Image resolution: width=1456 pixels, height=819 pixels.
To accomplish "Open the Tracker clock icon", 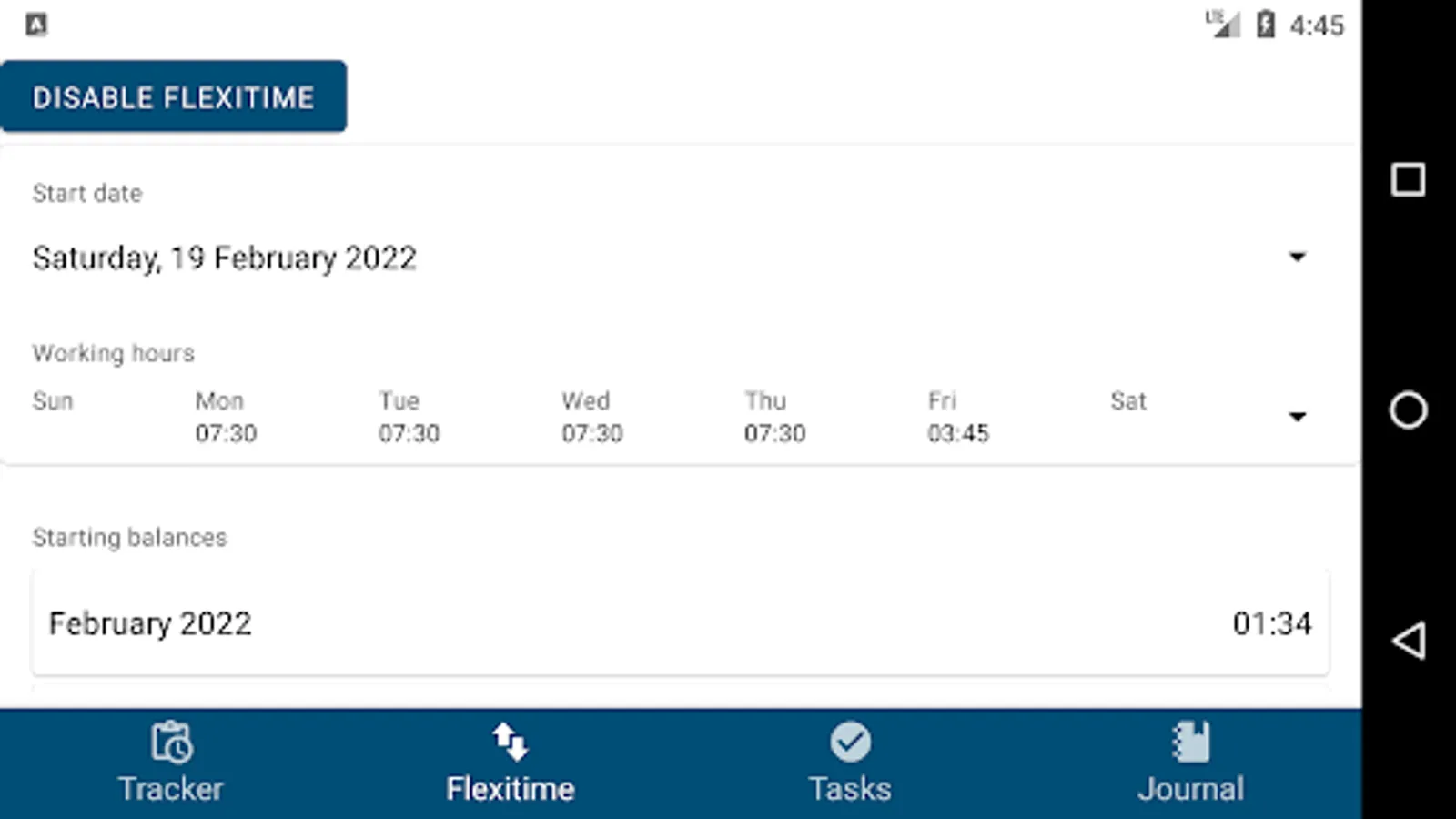I will click(171, 742).
